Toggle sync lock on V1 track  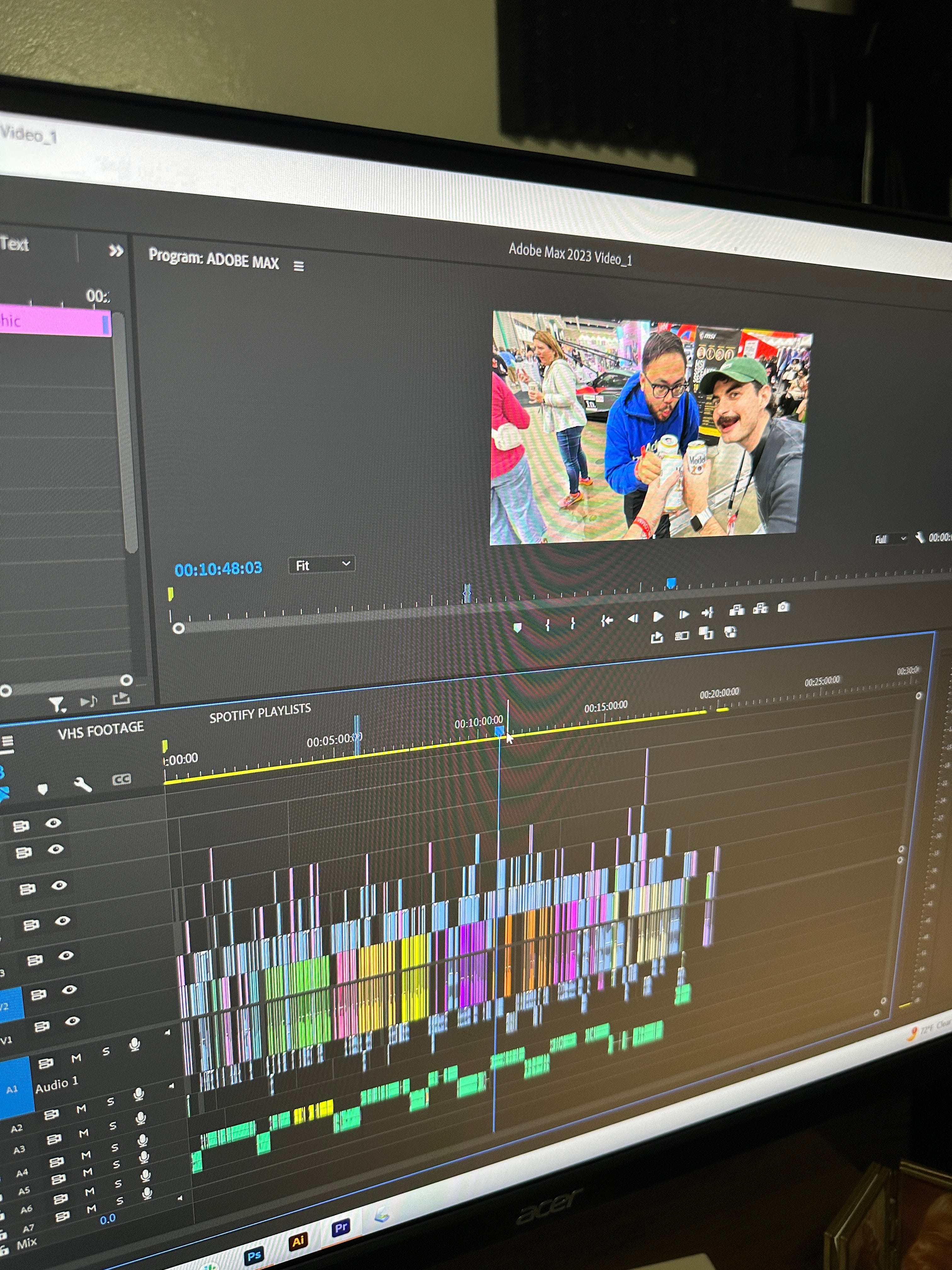(42, 1026)
